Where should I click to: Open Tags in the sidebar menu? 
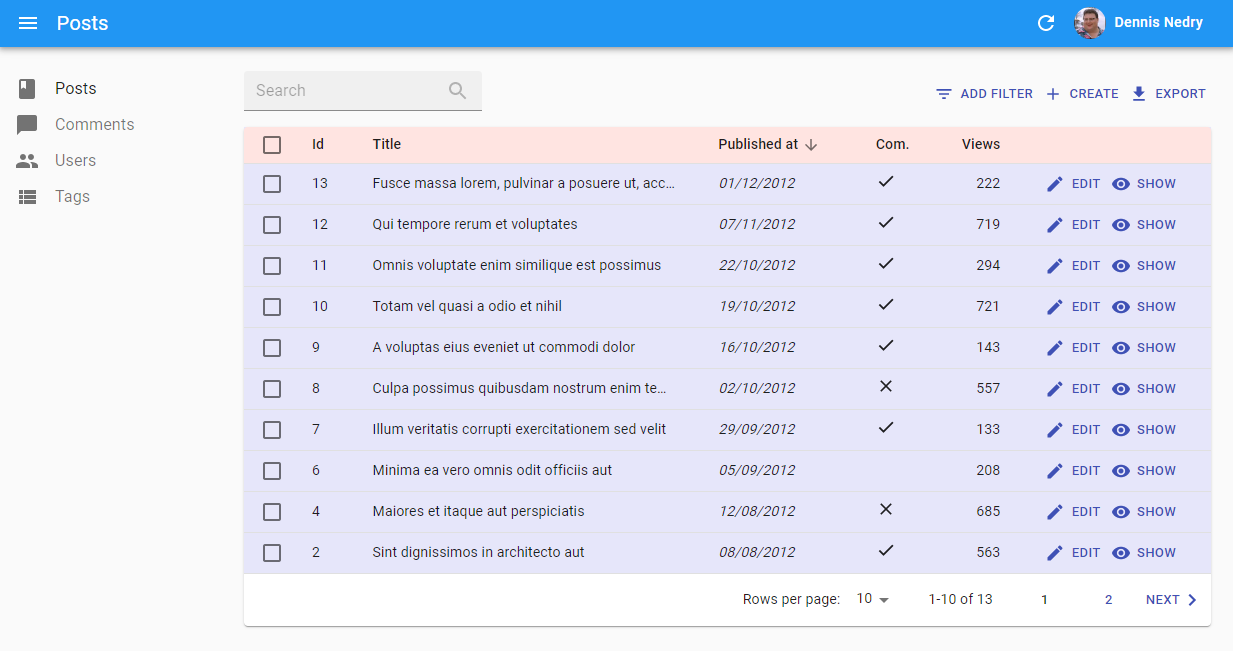coord(72,197)
